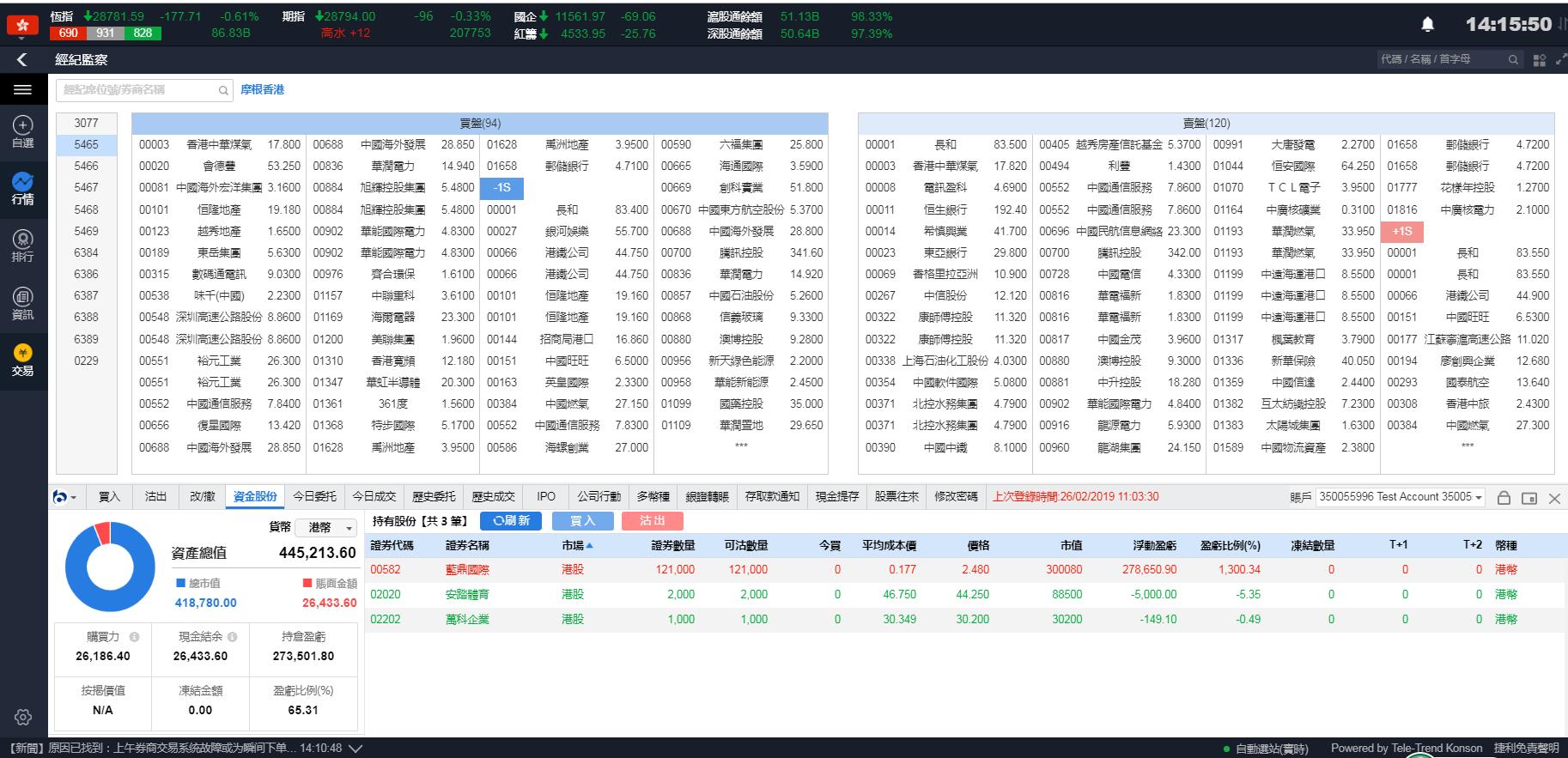
Task: Sort holdings by the 市場 column header
Action: 577,545
